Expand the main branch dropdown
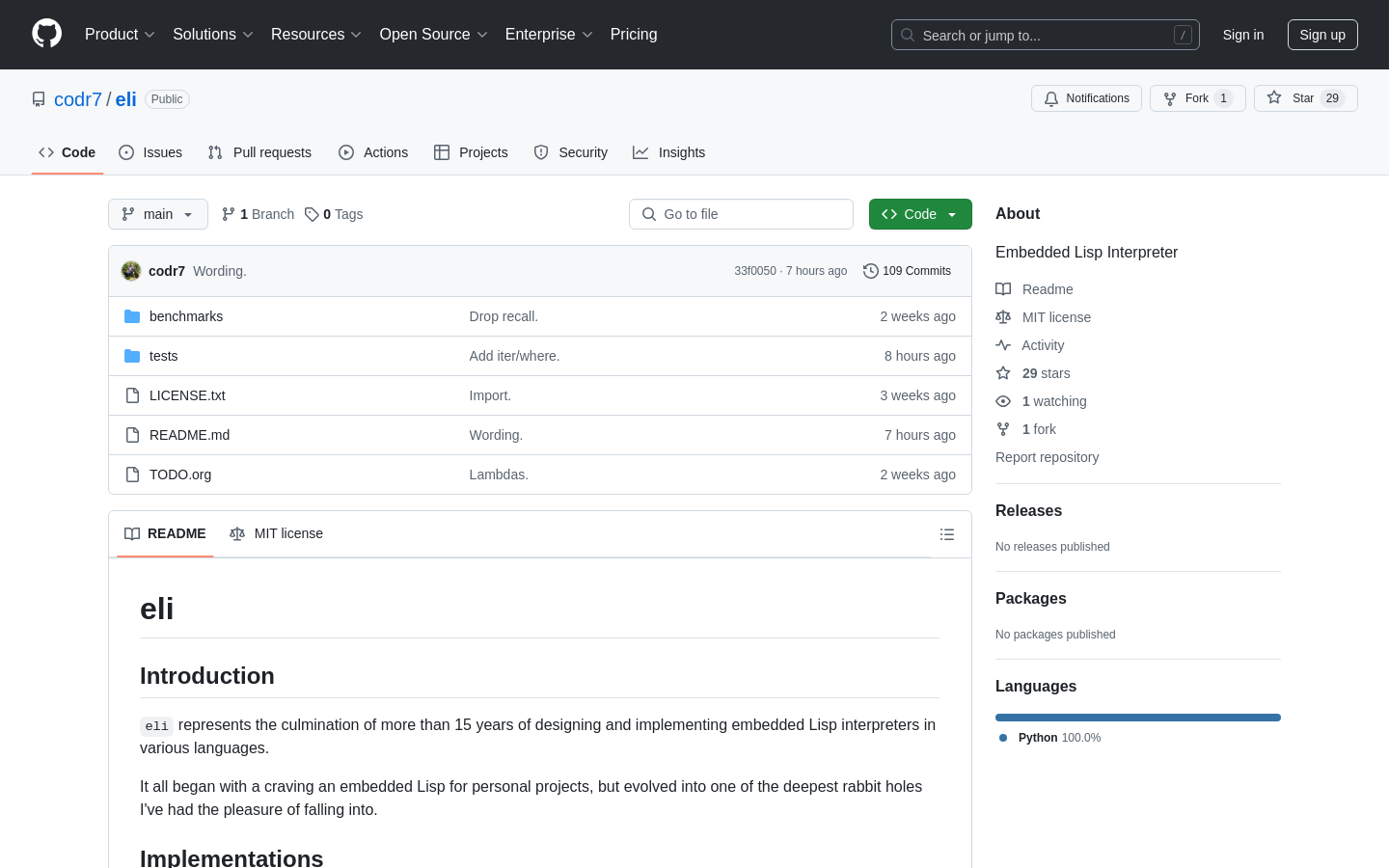This screenshot has height=868, width=1389. tap(158, 214)
